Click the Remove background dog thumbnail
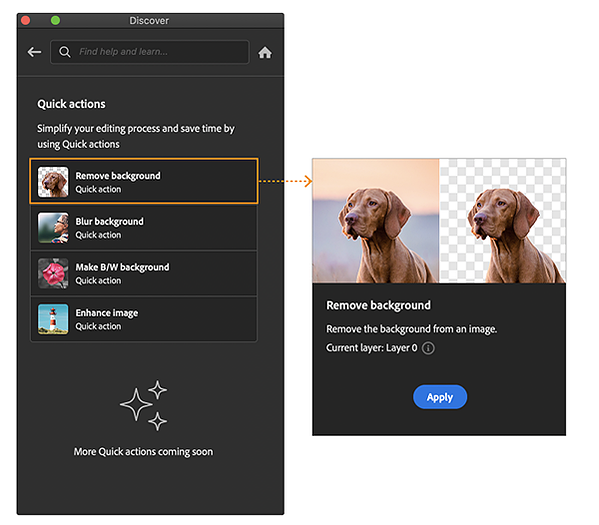Image resolution: width=599 pixels, height=525 pixels. click(53, 181)
